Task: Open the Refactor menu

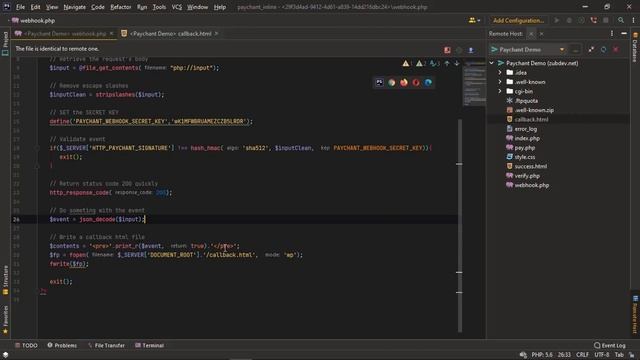Action: point(120,7)
